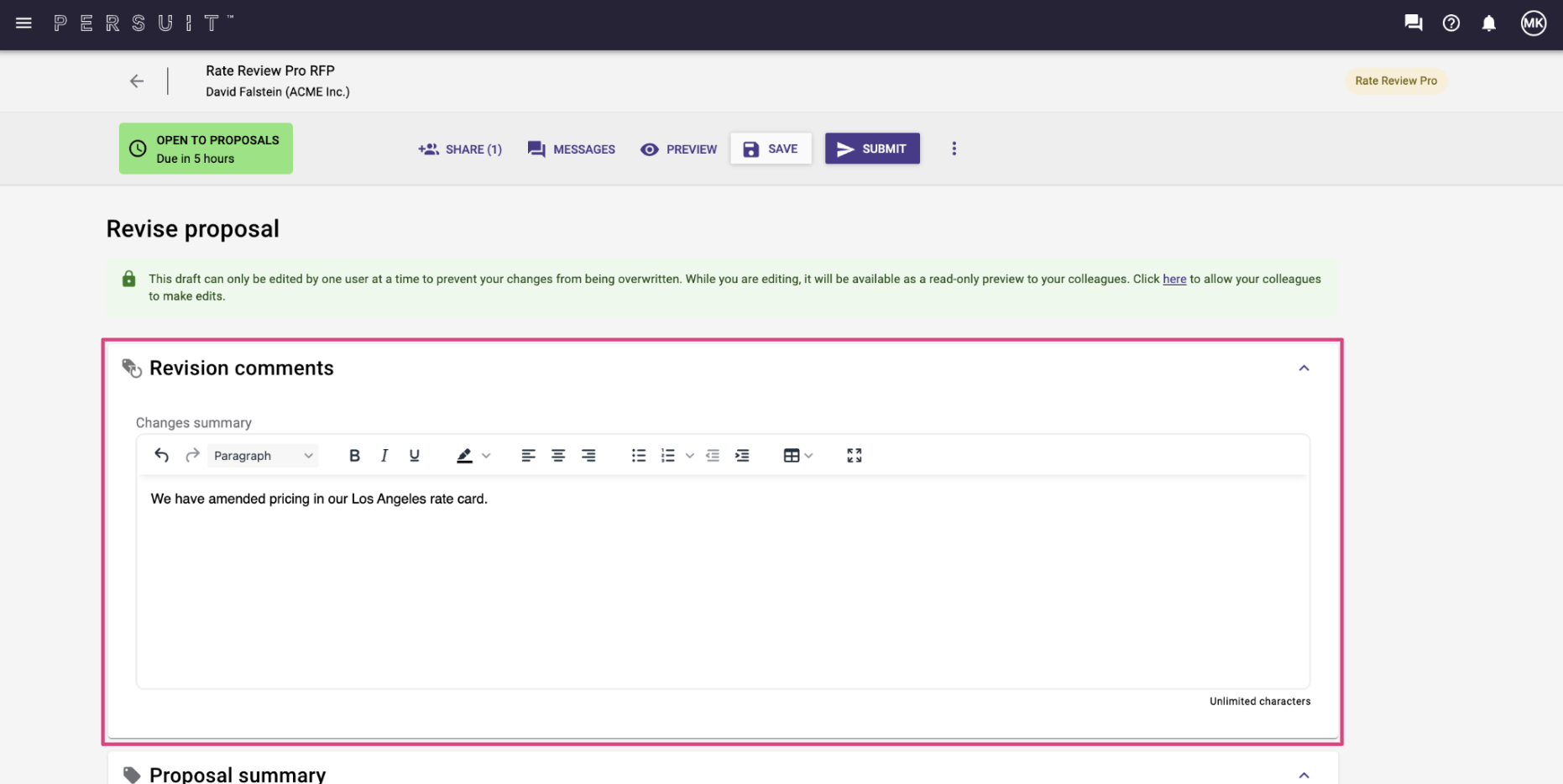Open the highlight color dropdown arrow
This screenshot has width=1563, height=784.
(x=486, y=456)
